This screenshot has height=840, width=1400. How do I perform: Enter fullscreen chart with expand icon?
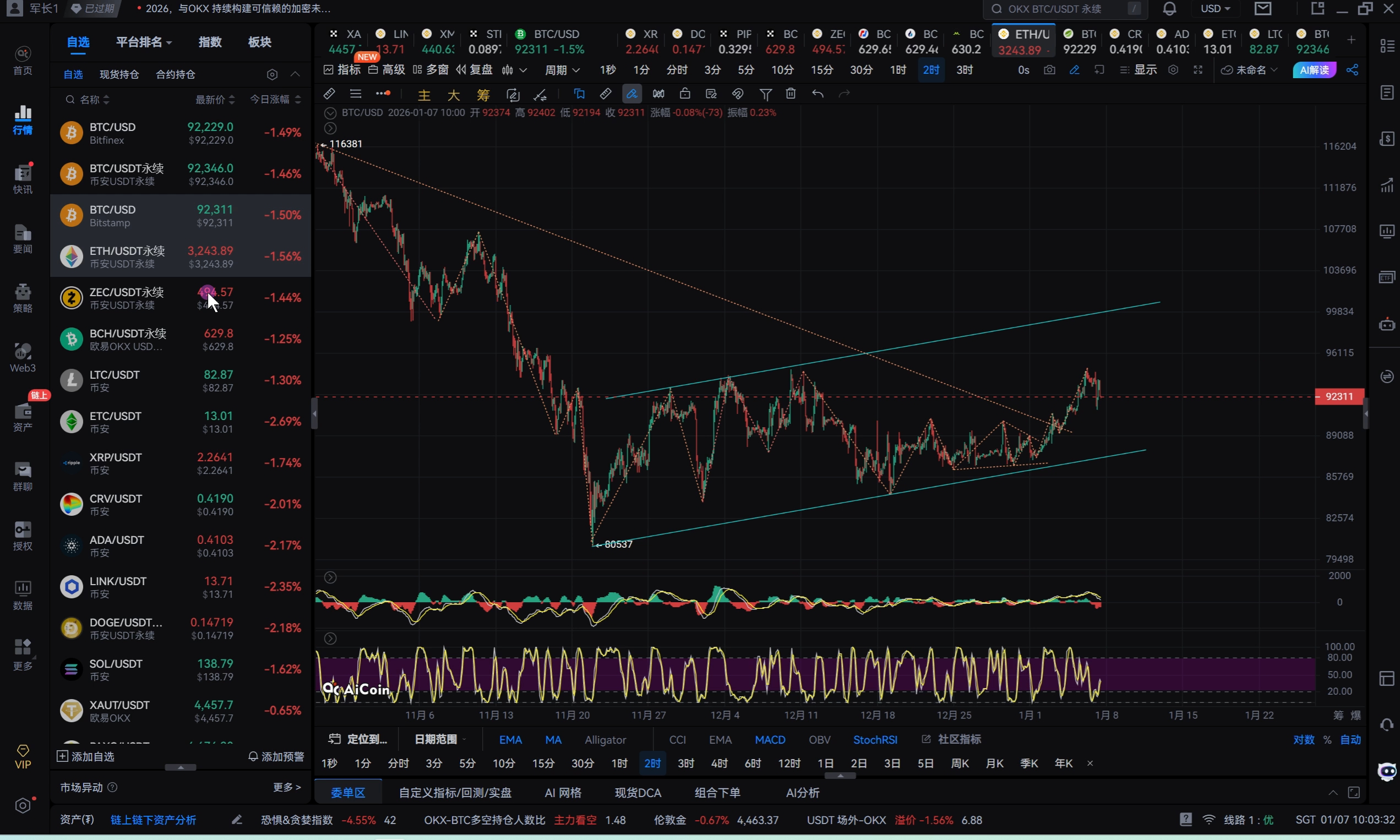(x=1198, y=70)
